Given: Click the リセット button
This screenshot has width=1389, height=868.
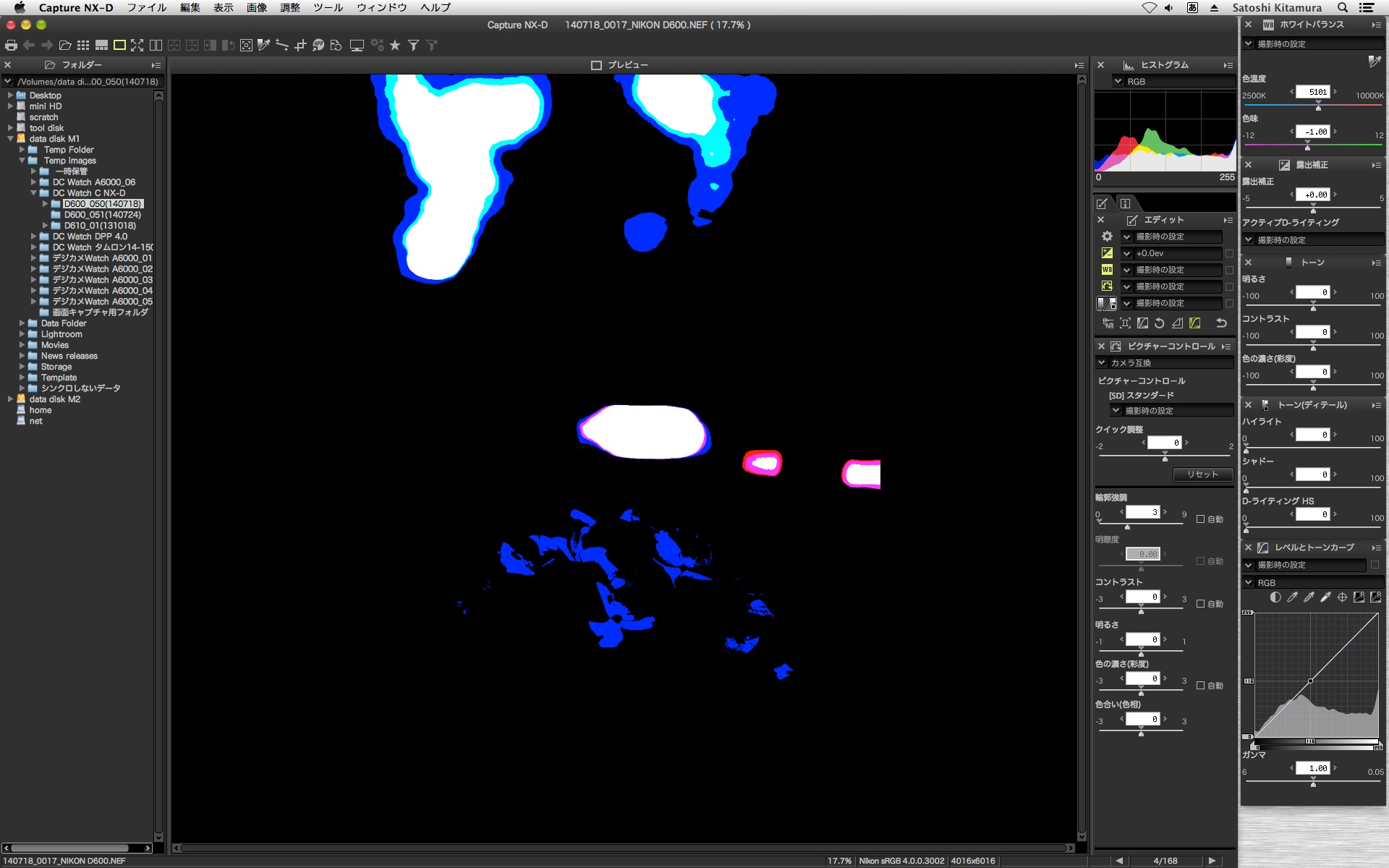Looking at the screenshot, I should pyautogui.click(x=1202, y=475).
